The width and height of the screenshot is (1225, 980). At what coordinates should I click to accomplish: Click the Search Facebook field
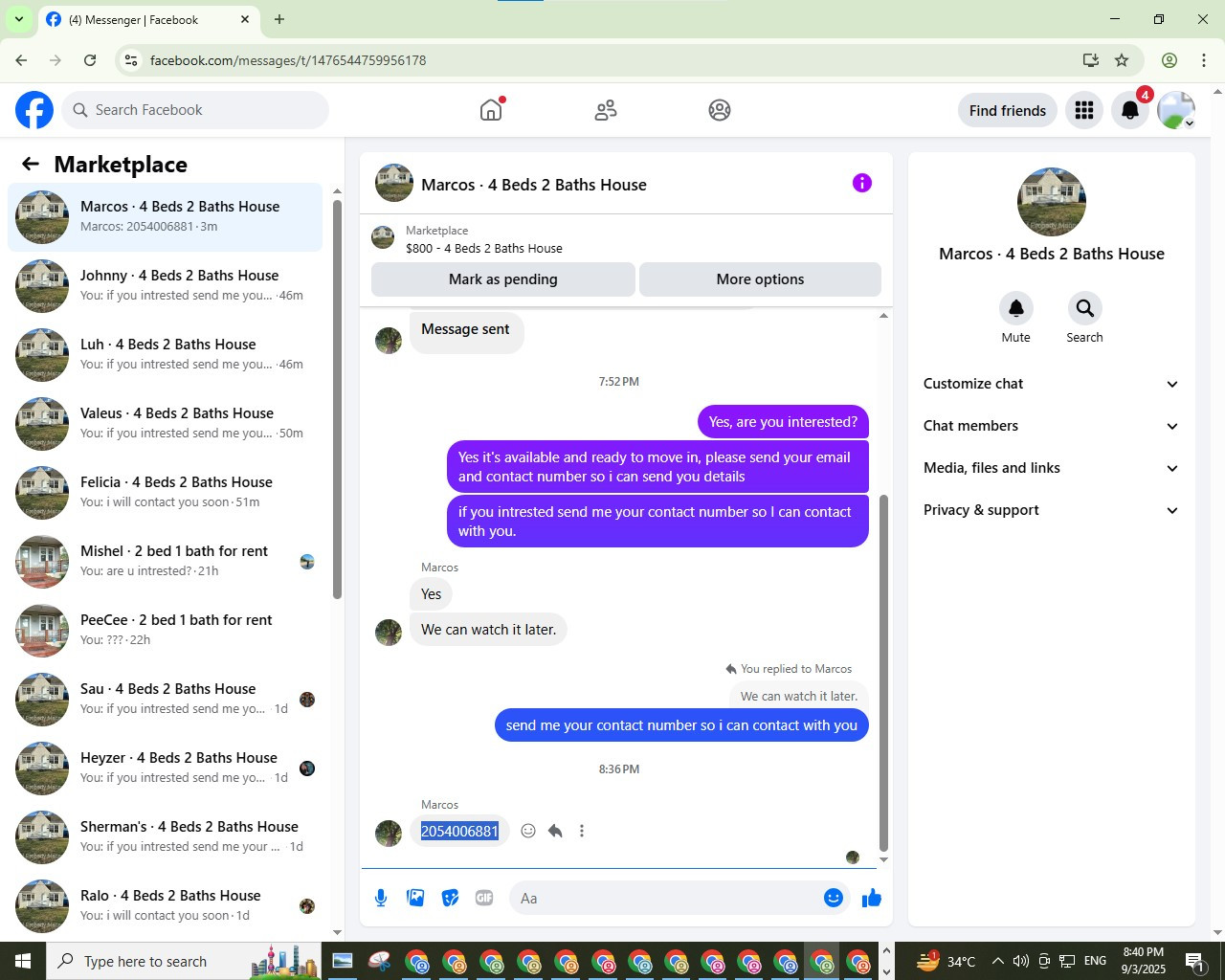196,110
